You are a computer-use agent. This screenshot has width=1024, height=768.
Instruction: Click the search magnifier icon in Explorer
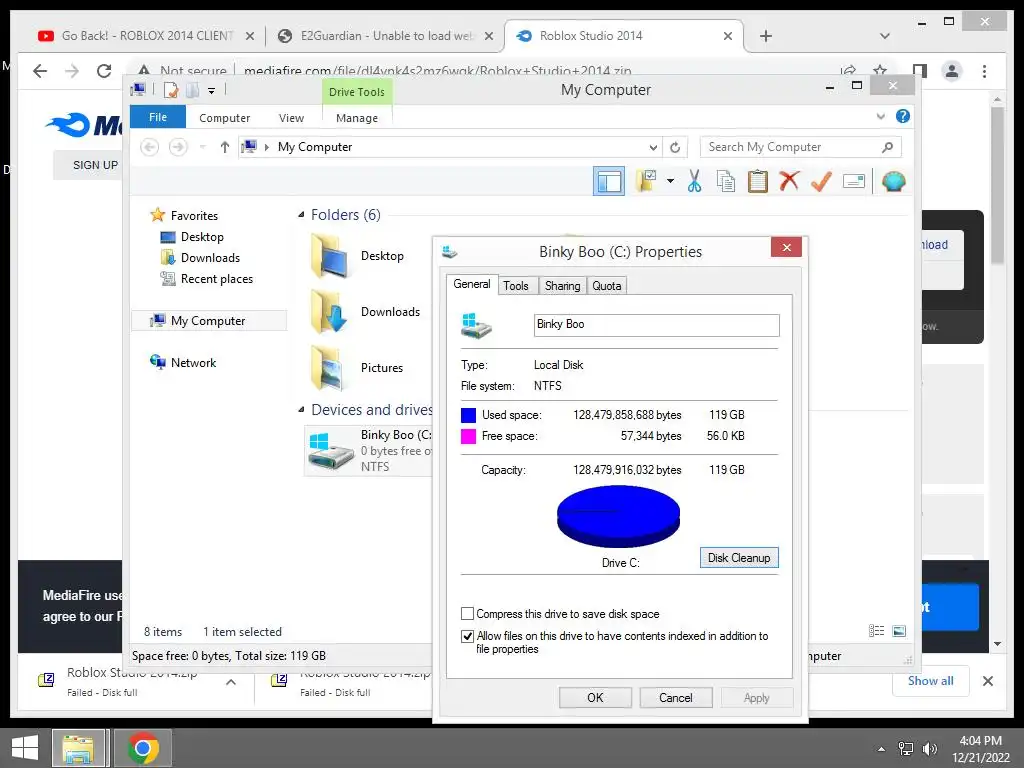click(x=887, y=147)
